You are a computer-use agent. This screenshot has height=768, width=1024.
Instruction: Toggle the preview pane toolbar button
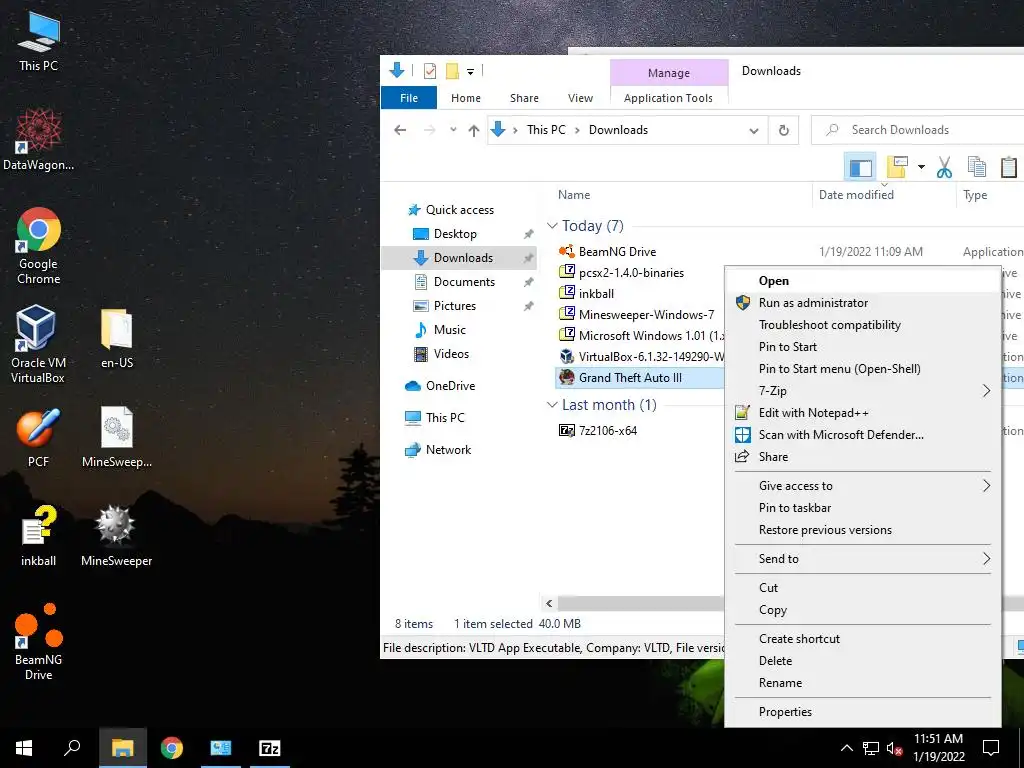coord(860,167)
